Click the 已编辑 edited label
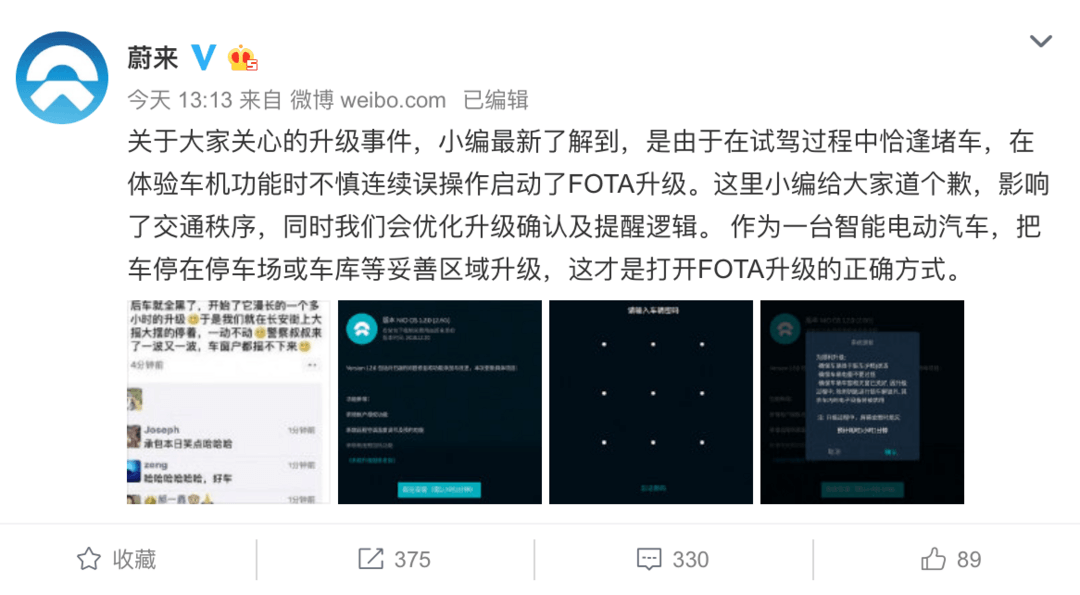The height and width of the screenshot is (595, 1080). (495, 101)
